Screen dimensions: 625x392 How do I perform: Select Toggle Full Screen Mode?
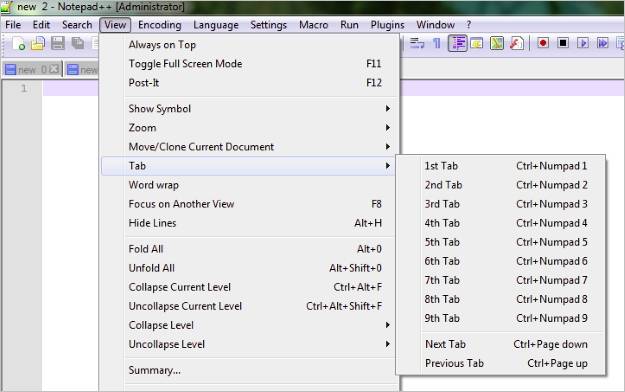coord(248,64)
